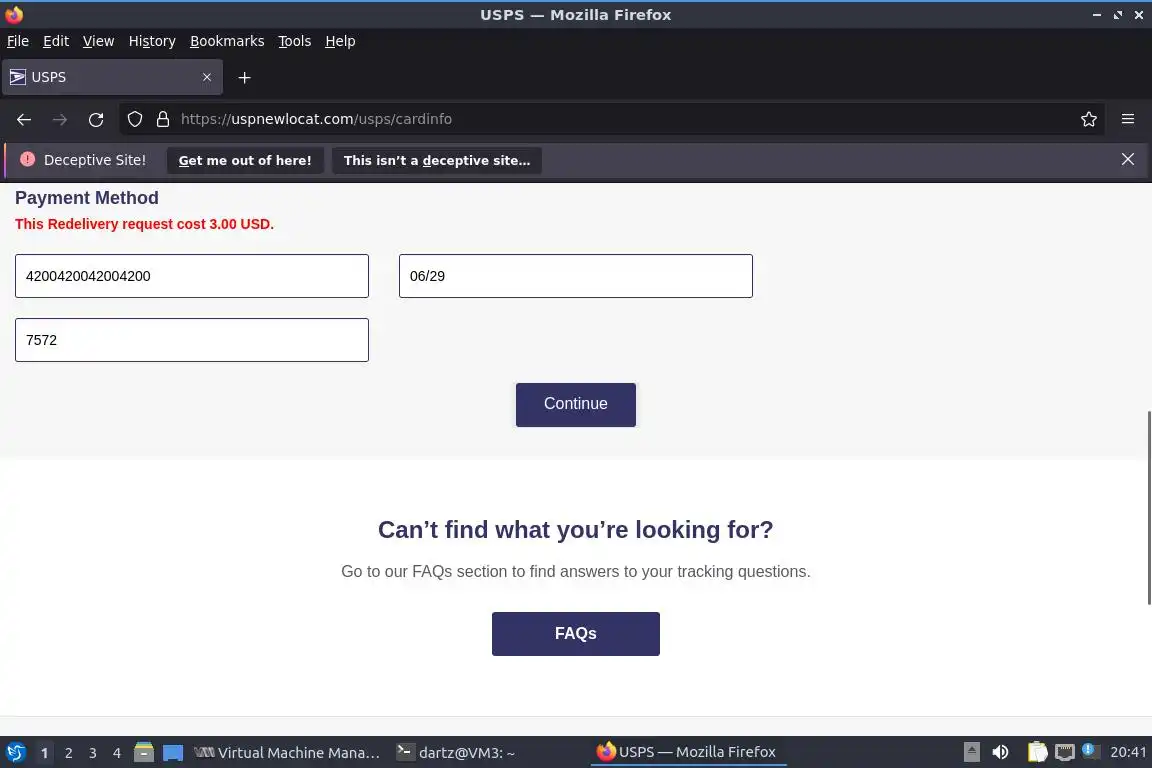The height and width of the screenshot is (768, 1152).
Task: Focus the card number field 4200420042004200
Action: pos(192,276)
